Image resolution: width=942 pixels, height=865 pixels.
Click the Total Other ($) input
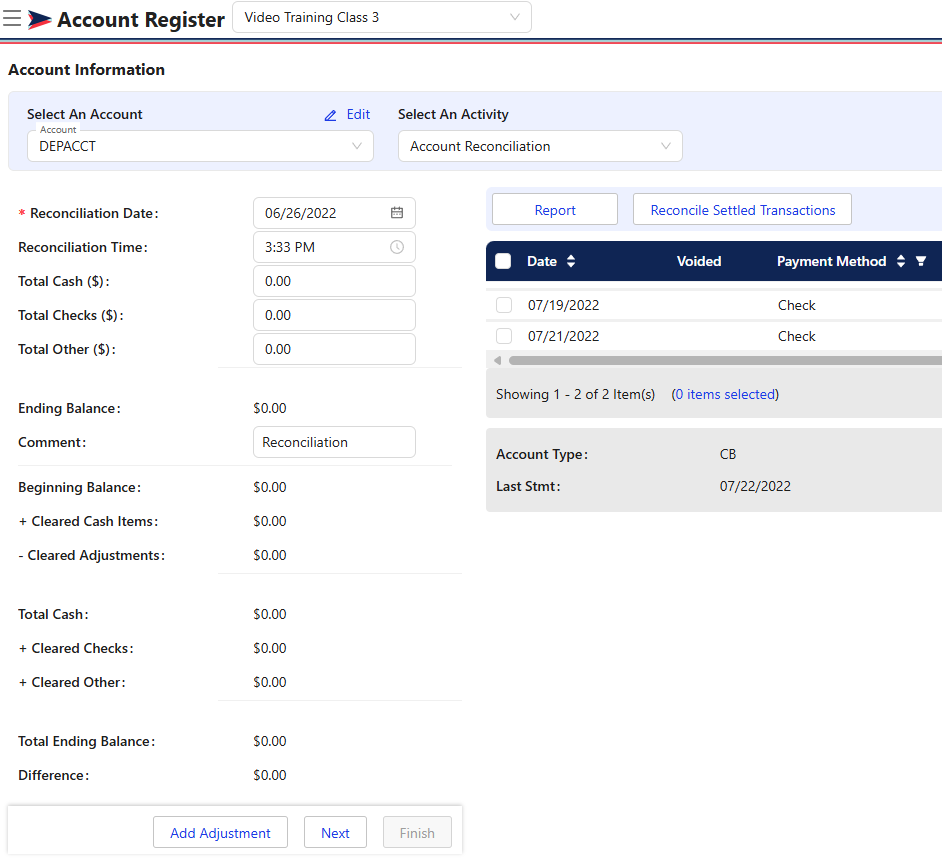point(334,349)
